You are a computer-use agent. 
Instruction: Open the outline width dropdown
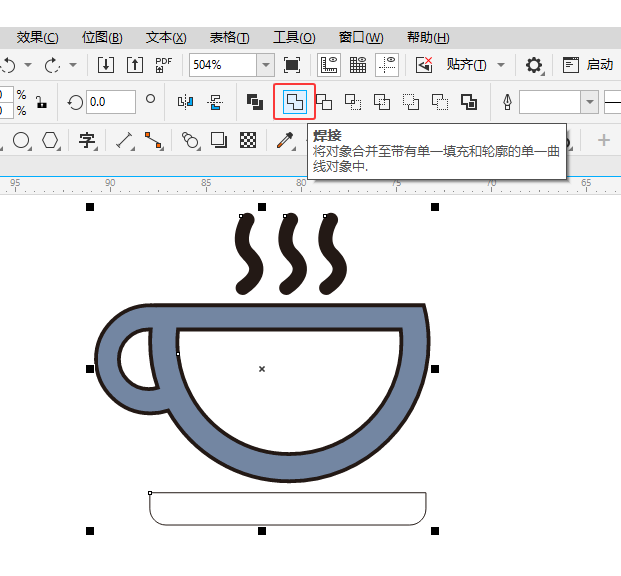(590, 102)
